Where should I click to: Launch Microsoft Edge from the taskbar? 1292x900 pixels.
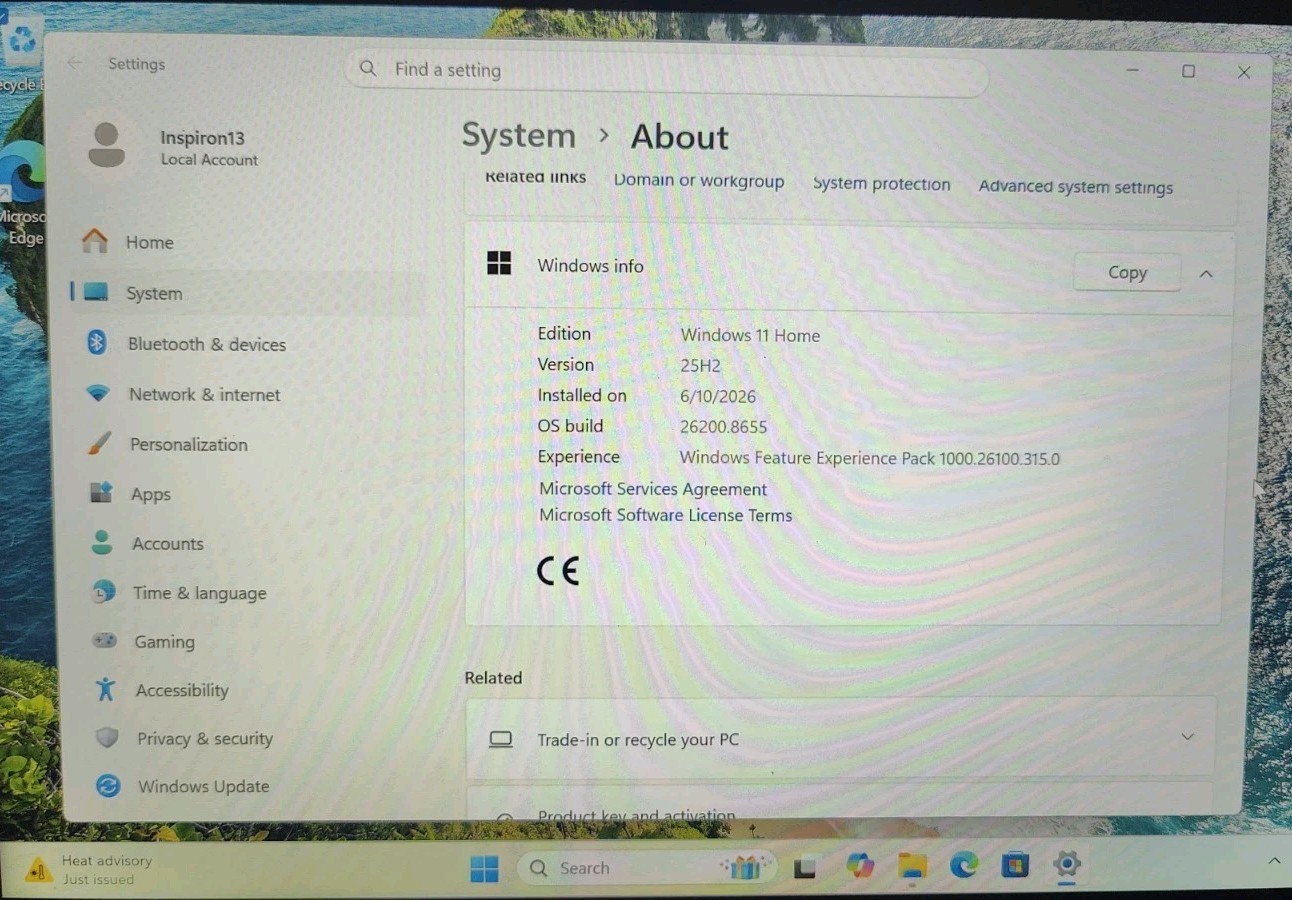[964, 864]
